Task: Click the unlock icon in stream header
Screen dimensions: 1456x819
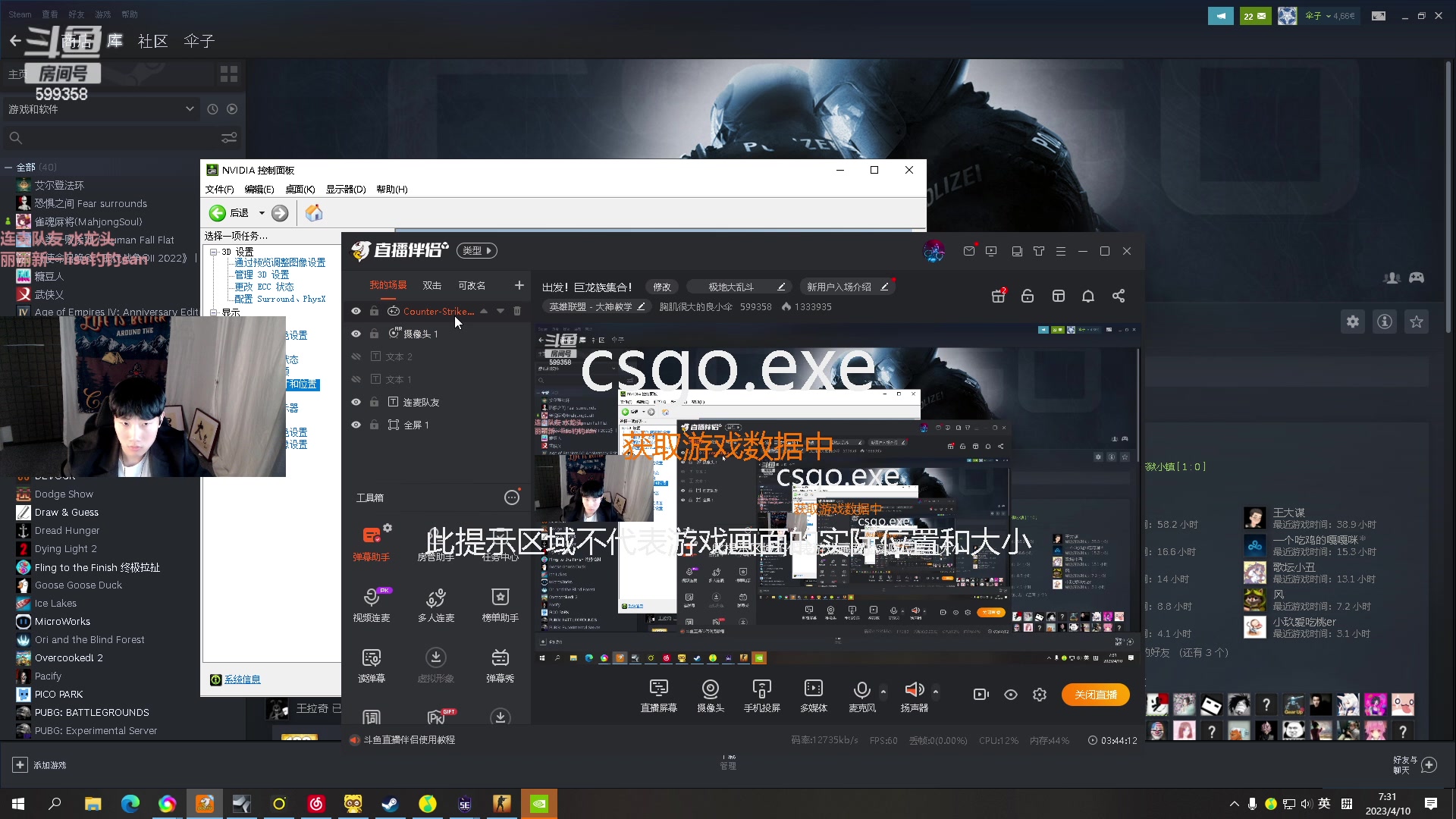Action: pos(1028,296)
